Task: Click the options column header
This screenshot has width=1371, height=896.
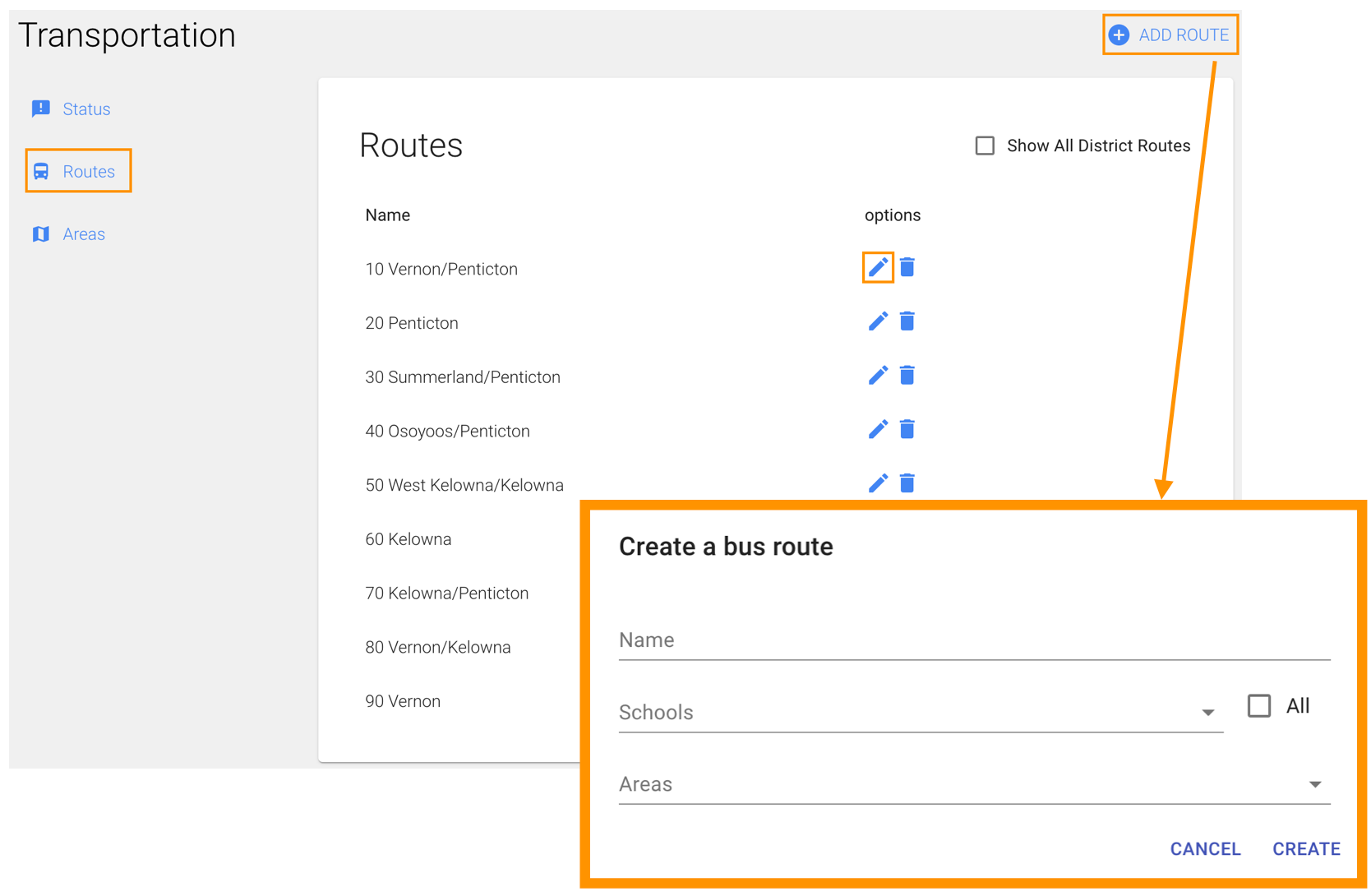Action: click(x=893, y=215)
